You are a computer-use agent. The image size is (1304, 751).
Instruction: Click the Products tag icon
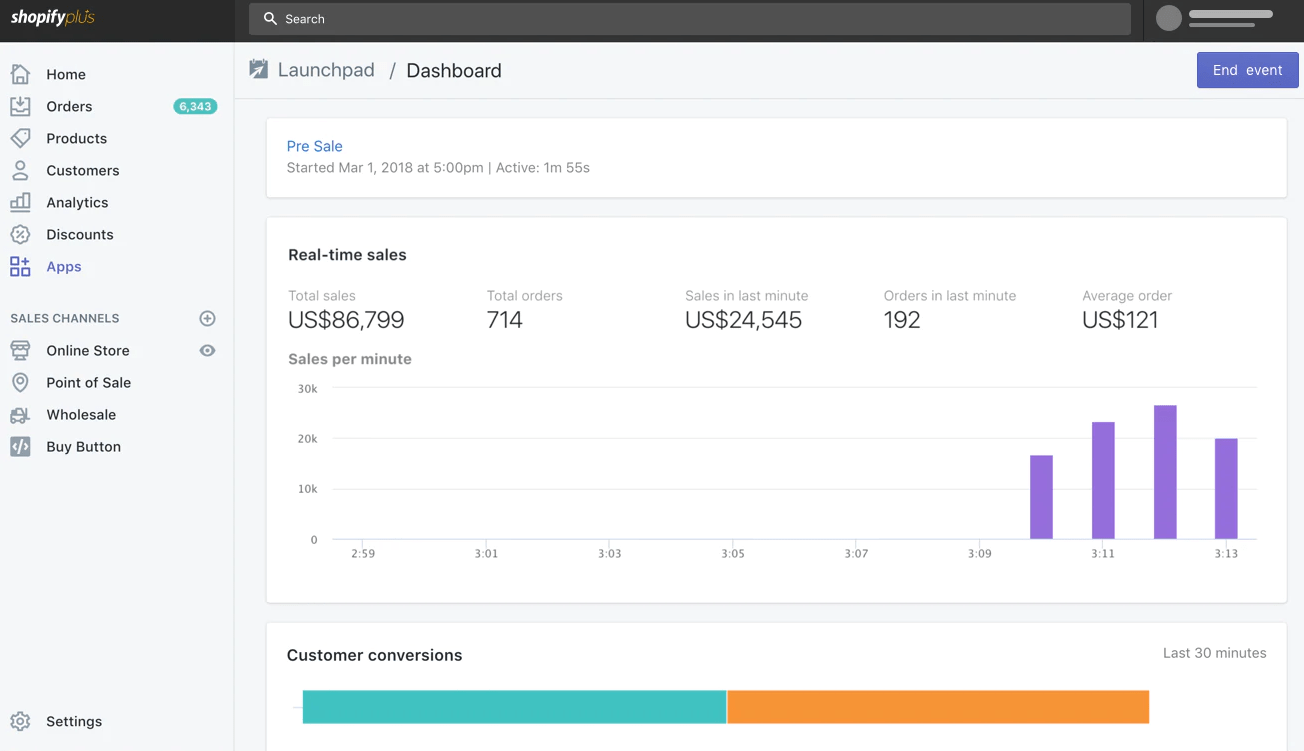[x=20, y=138]
